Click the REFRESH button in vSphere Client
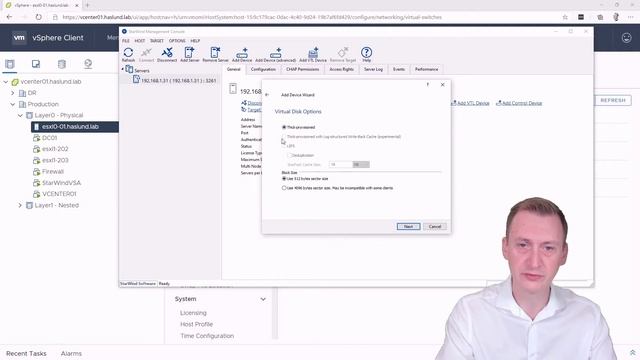The width and height of the screenshot is (640, 360). pyautogui.click(x=613, y=100)
